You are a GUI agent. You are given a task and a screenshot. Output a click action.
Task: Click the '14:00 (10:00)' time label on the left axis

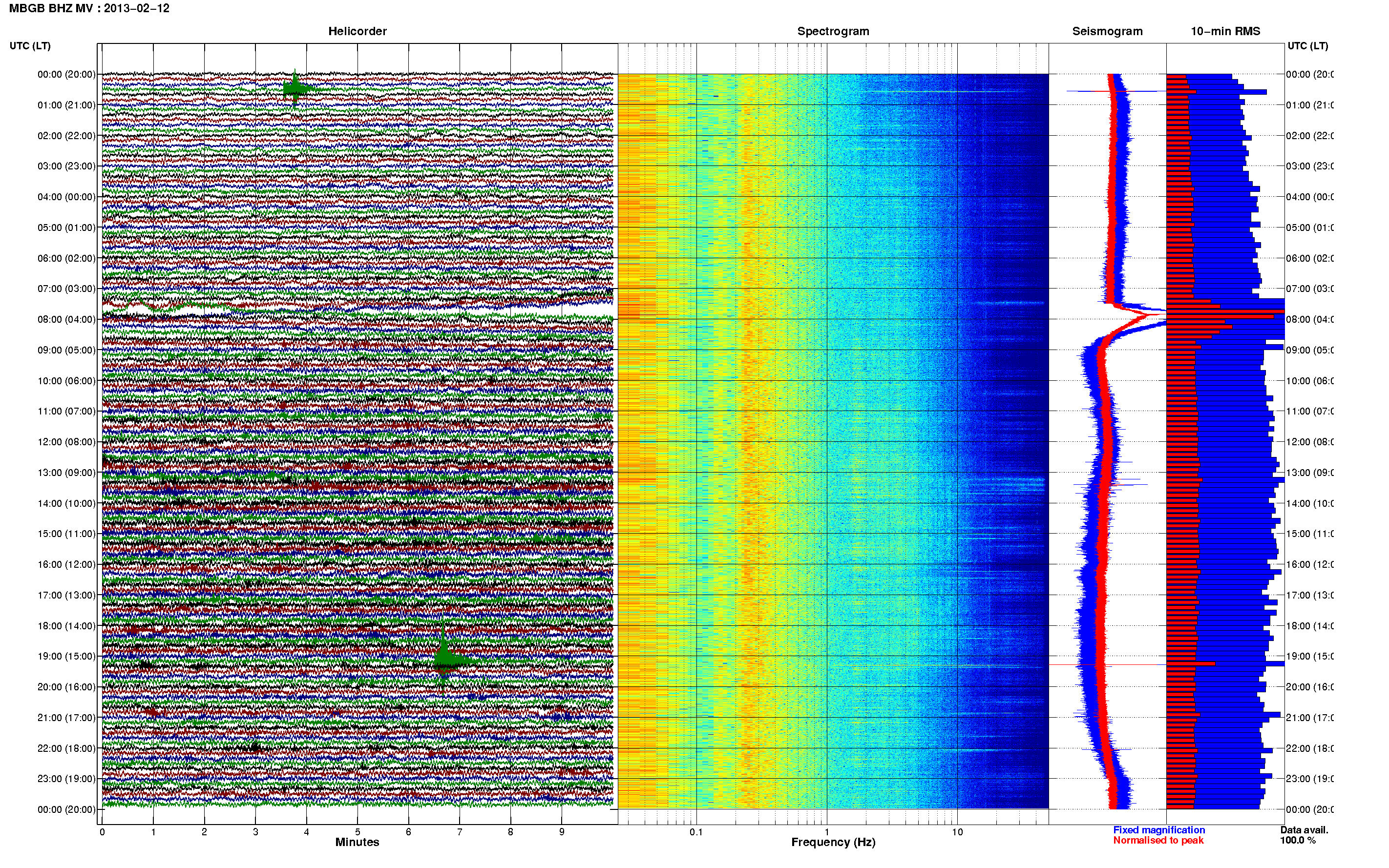(66, 503)
